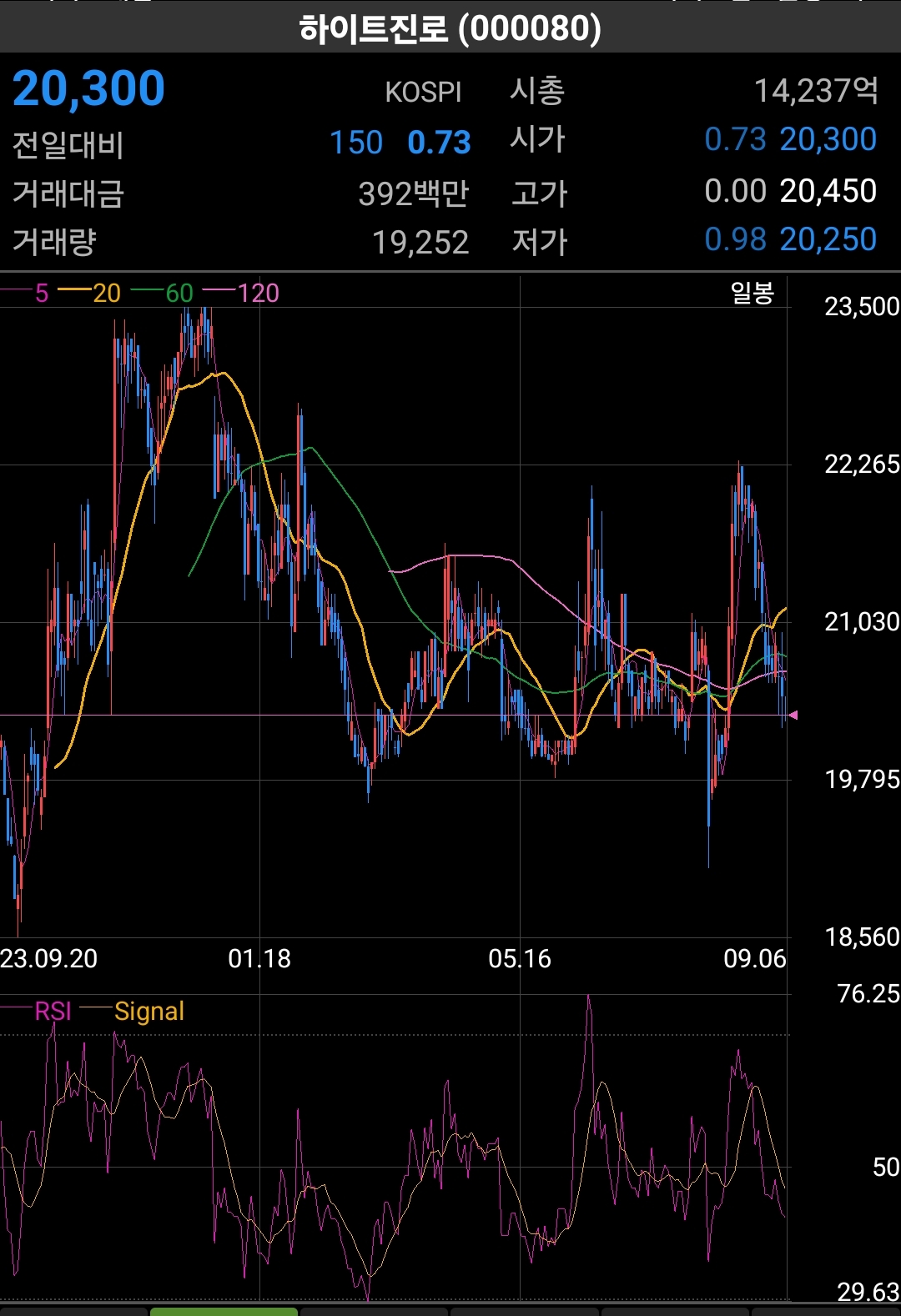
Task: Tap the 21,030 price axis label
Action: point(862,622)
